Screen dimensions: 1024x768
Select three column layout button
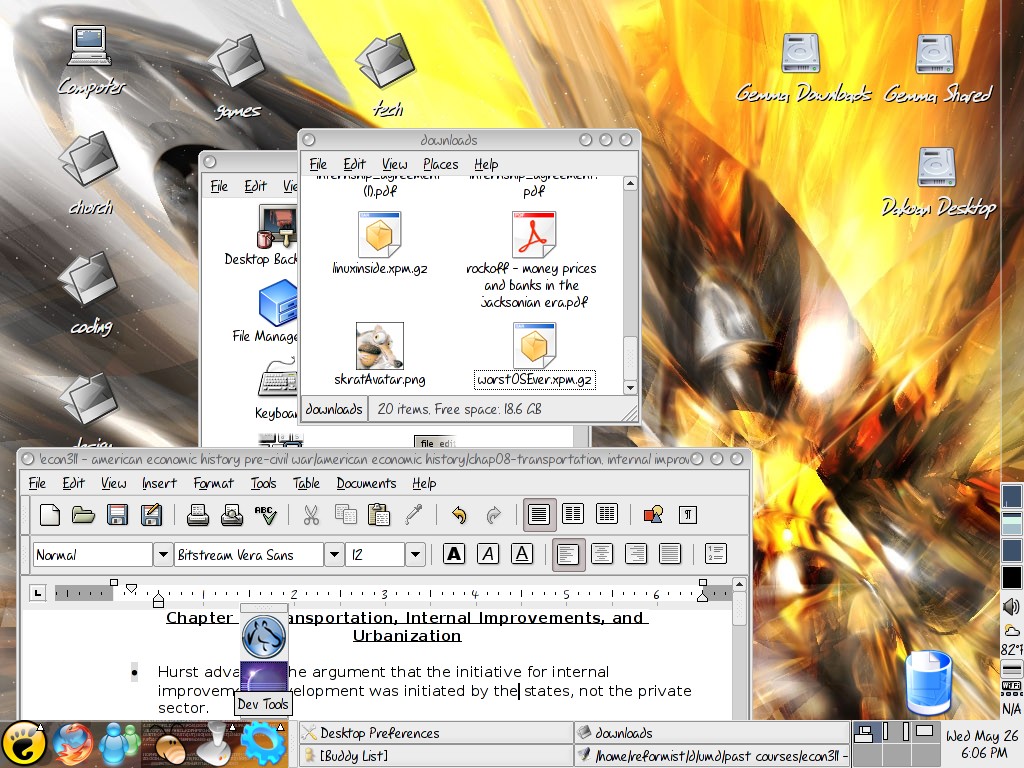click(607, 515)
